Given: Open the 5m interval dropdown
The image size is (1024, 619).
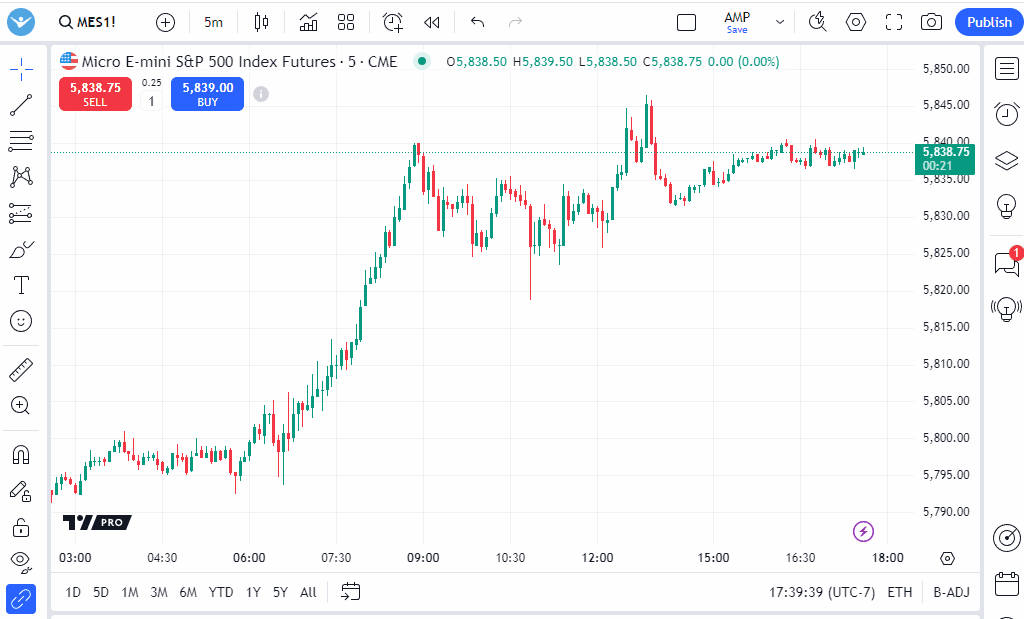Looking at the screenshot, I should [x=214, y=22].
